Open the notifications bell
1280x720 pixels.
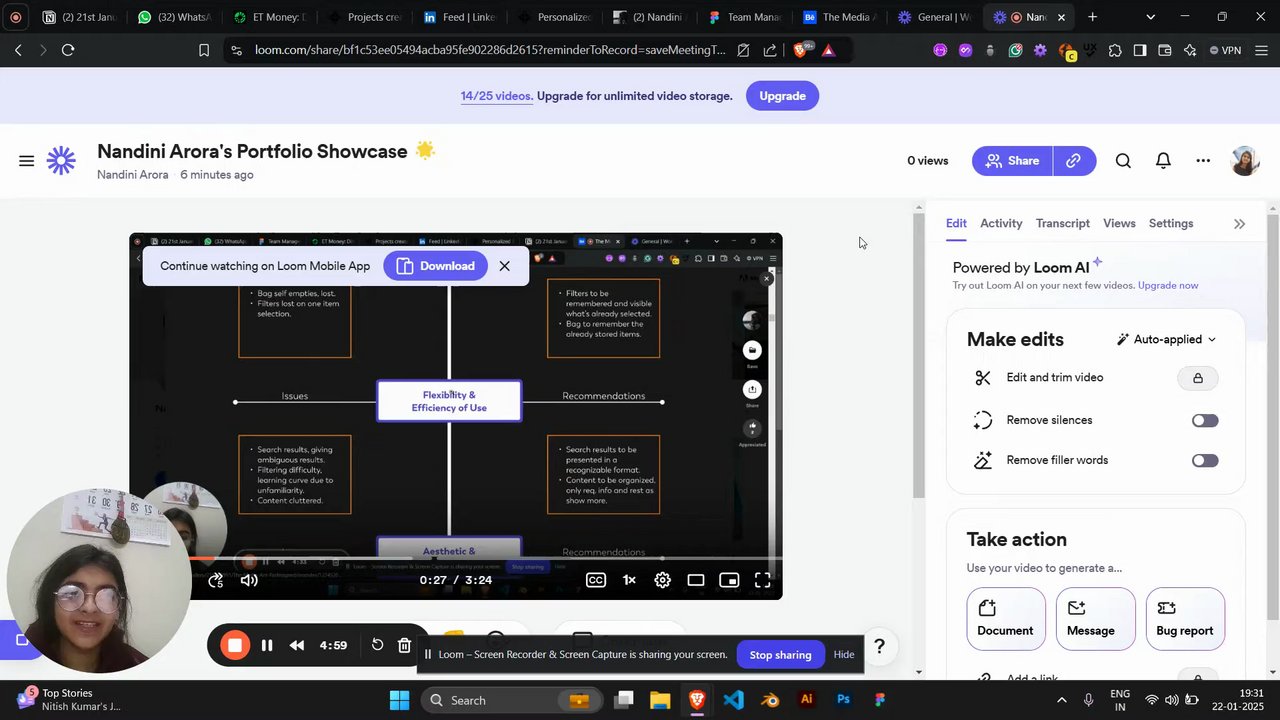pos(1163,161)
